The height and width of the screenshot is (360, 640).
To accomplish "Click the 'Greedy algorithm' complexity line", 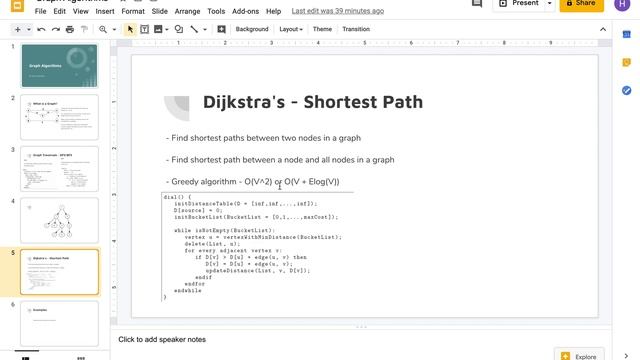I will [x=252, y=182].
